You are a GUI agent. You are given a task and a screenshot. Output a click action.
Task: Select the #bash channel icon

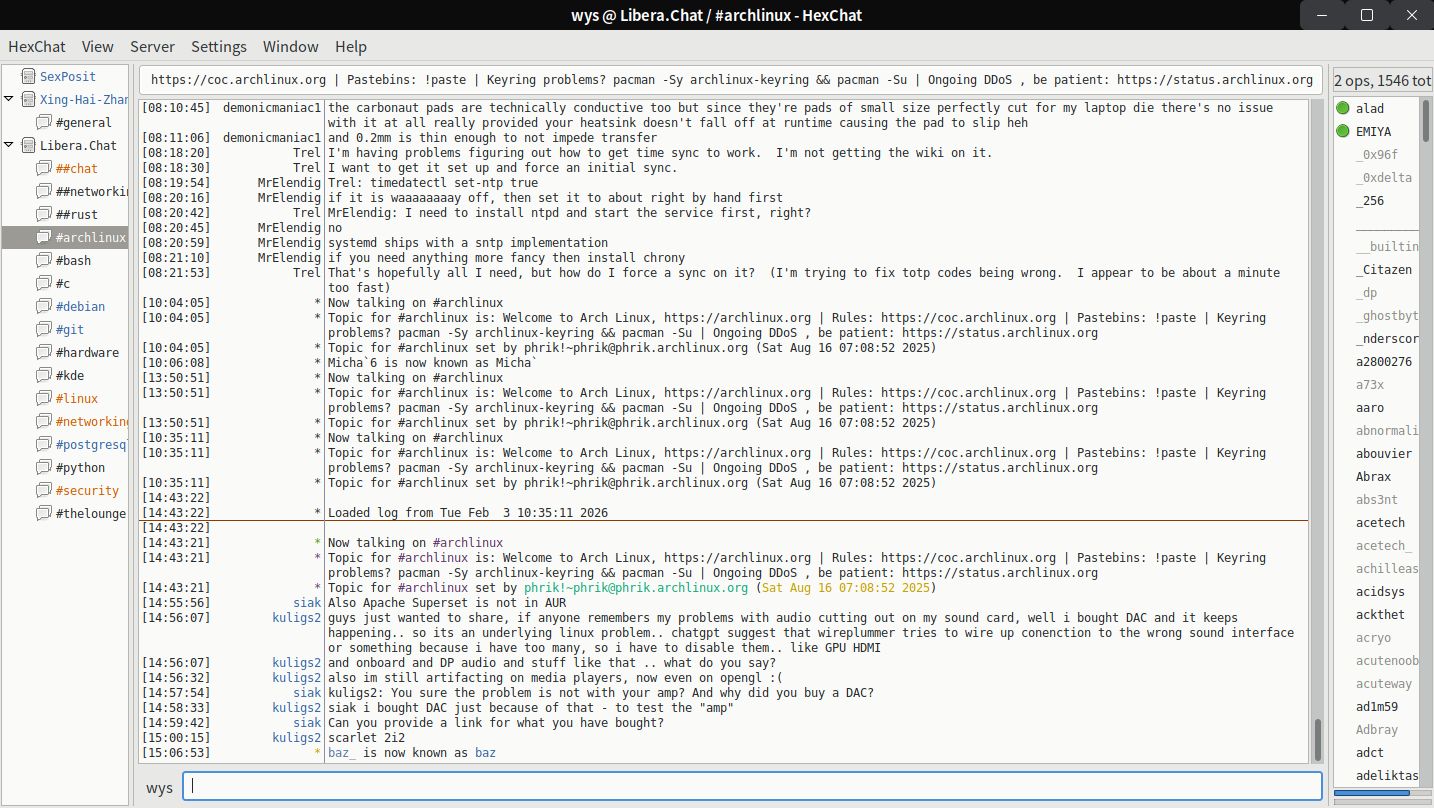point(43,260)
